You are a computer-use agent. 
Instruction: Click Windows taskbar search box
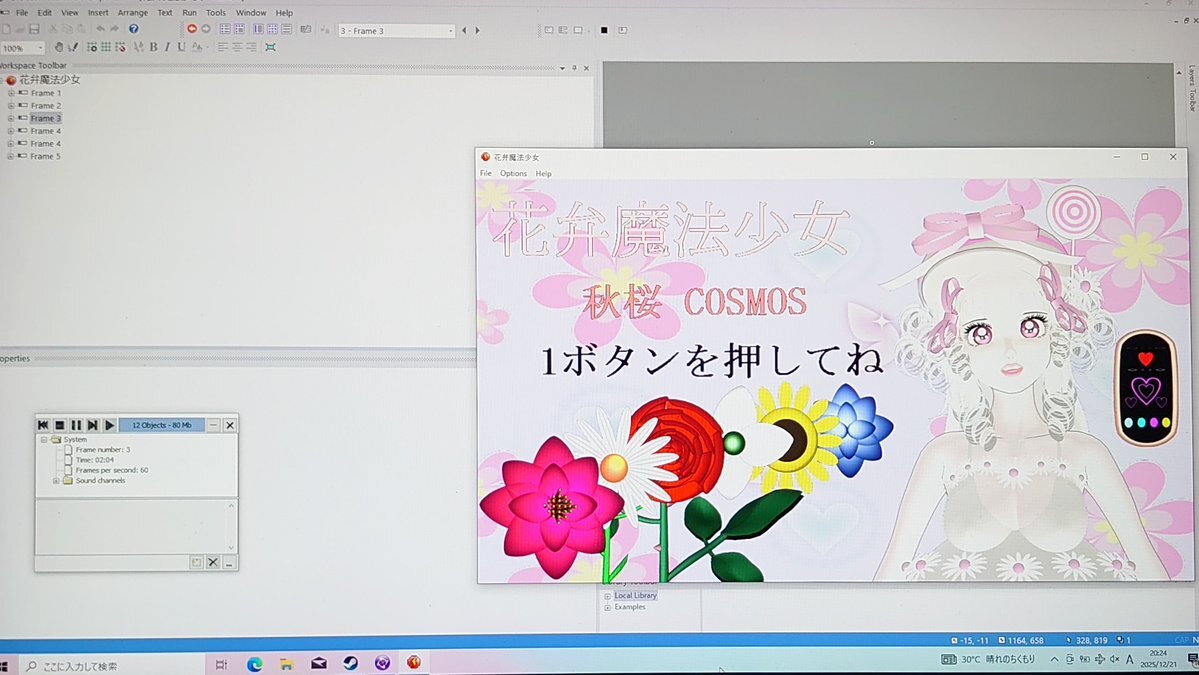[111, 666]
